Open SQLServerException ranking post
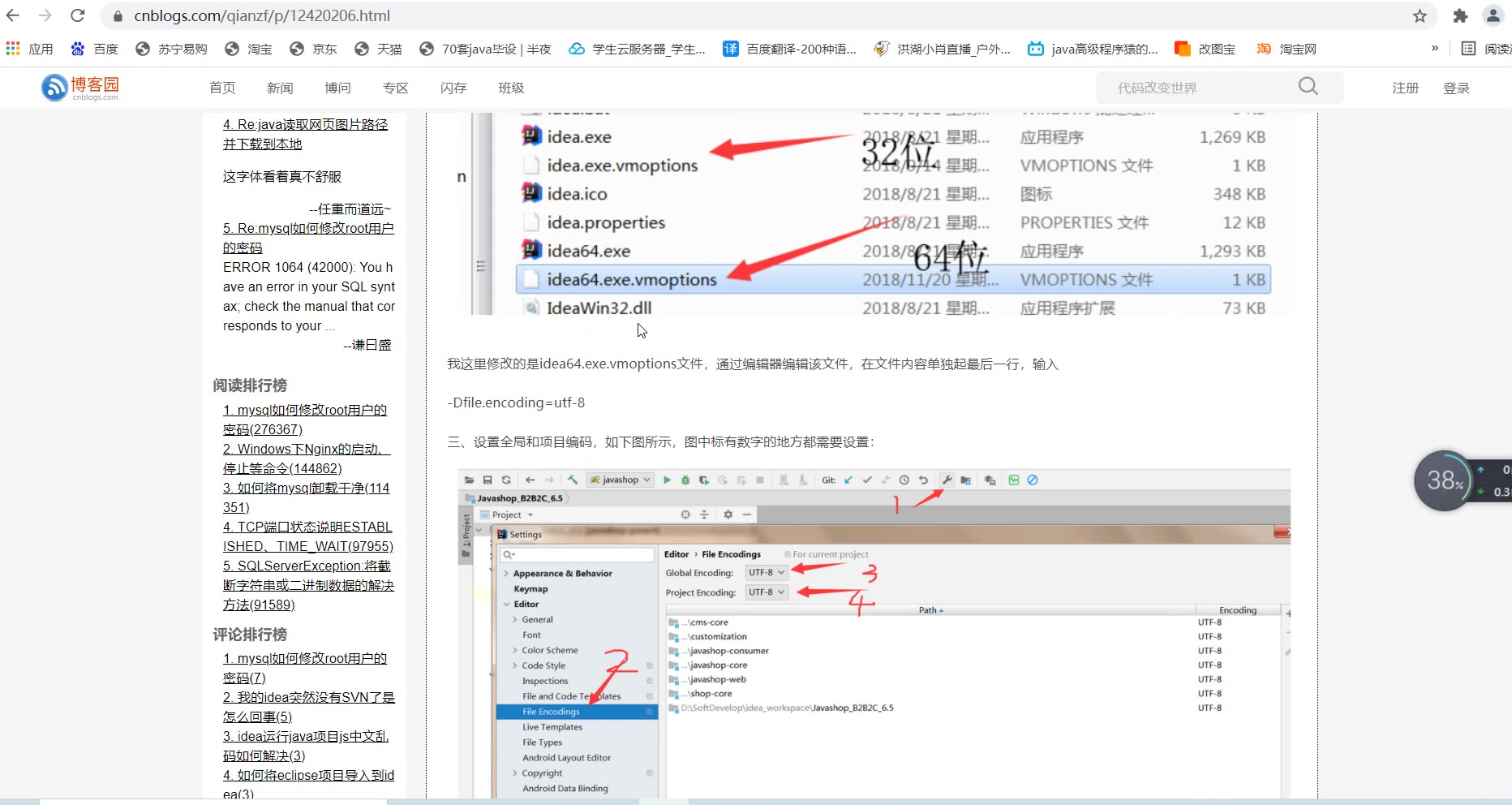The image size is (1512, 805). pyautogui.click(x=308, y=585)
